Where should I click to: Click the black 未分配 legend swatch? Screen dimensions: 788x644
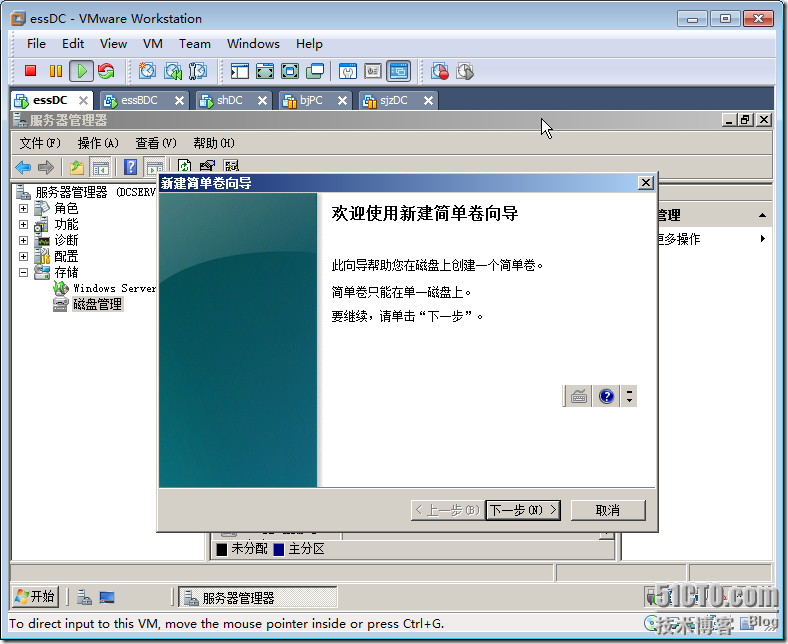[222, 549]
